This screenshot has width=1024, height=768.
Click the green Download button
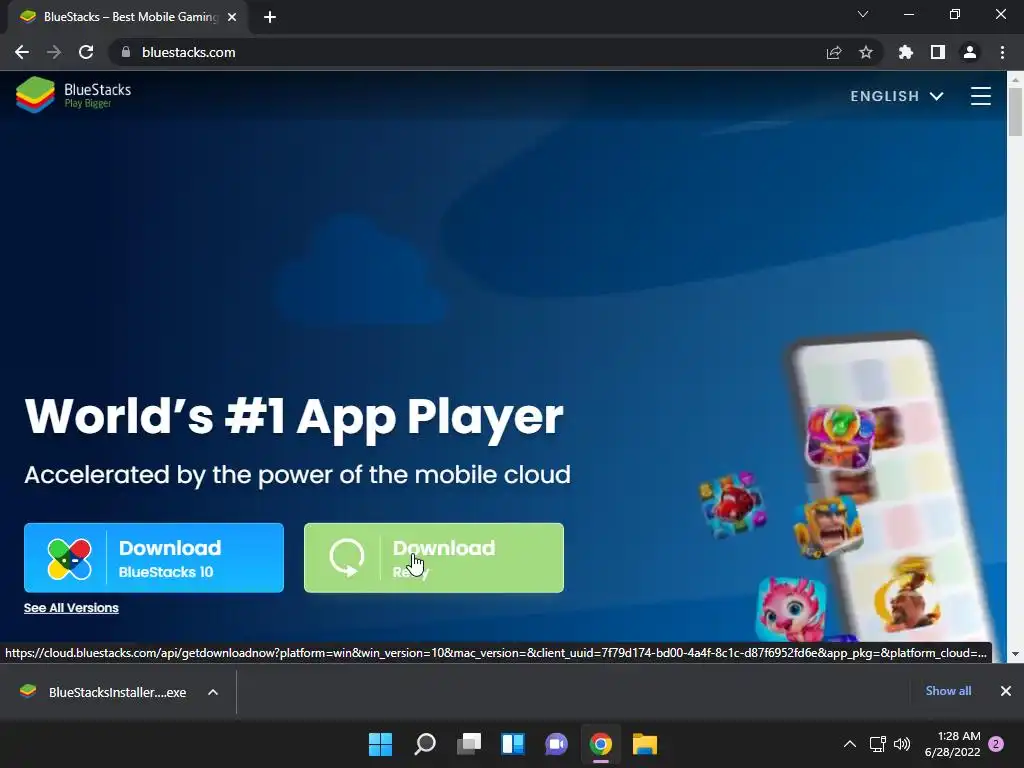434,558
